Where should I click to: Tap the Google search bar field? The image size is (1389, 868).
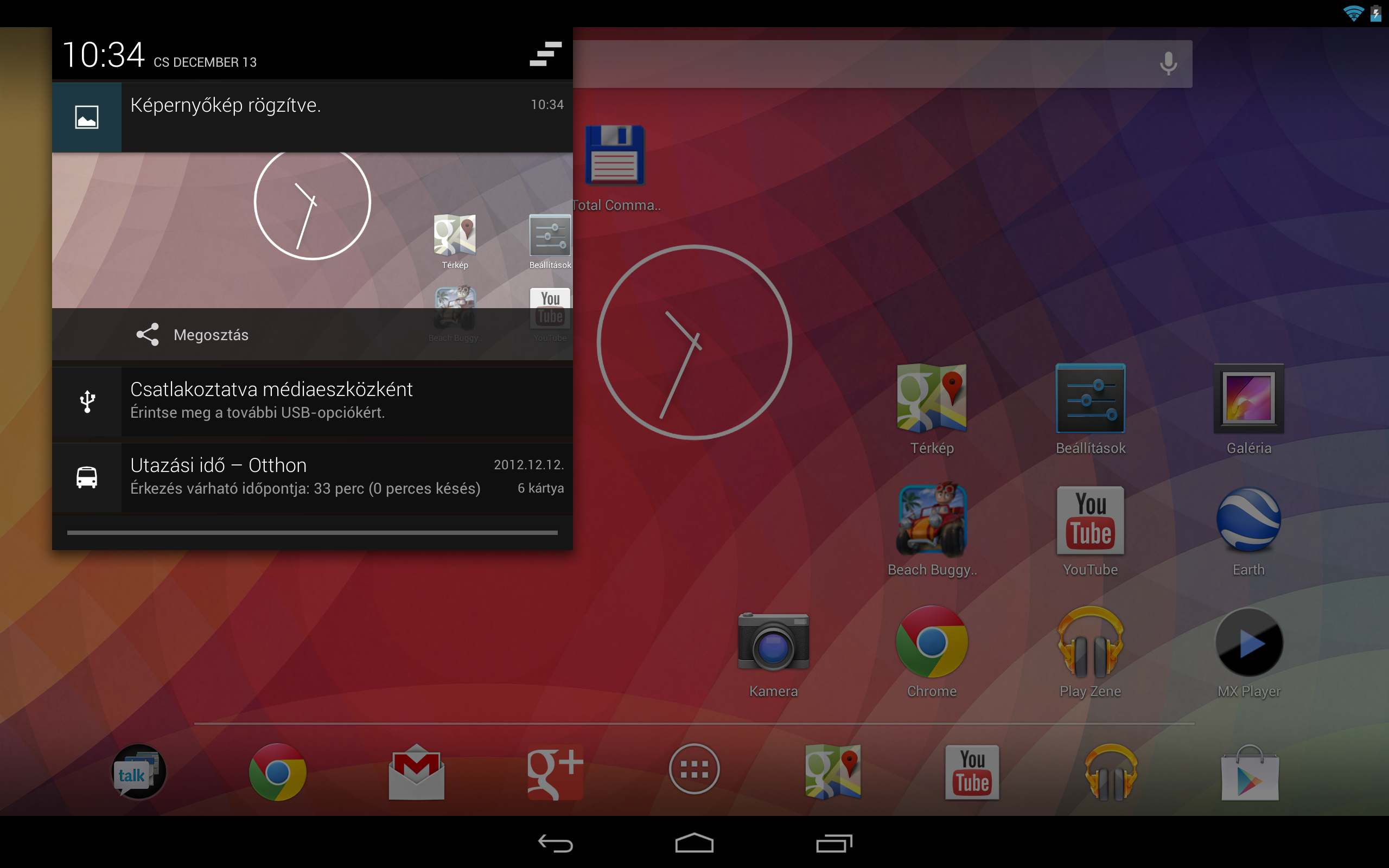click(x=882, y=63)
